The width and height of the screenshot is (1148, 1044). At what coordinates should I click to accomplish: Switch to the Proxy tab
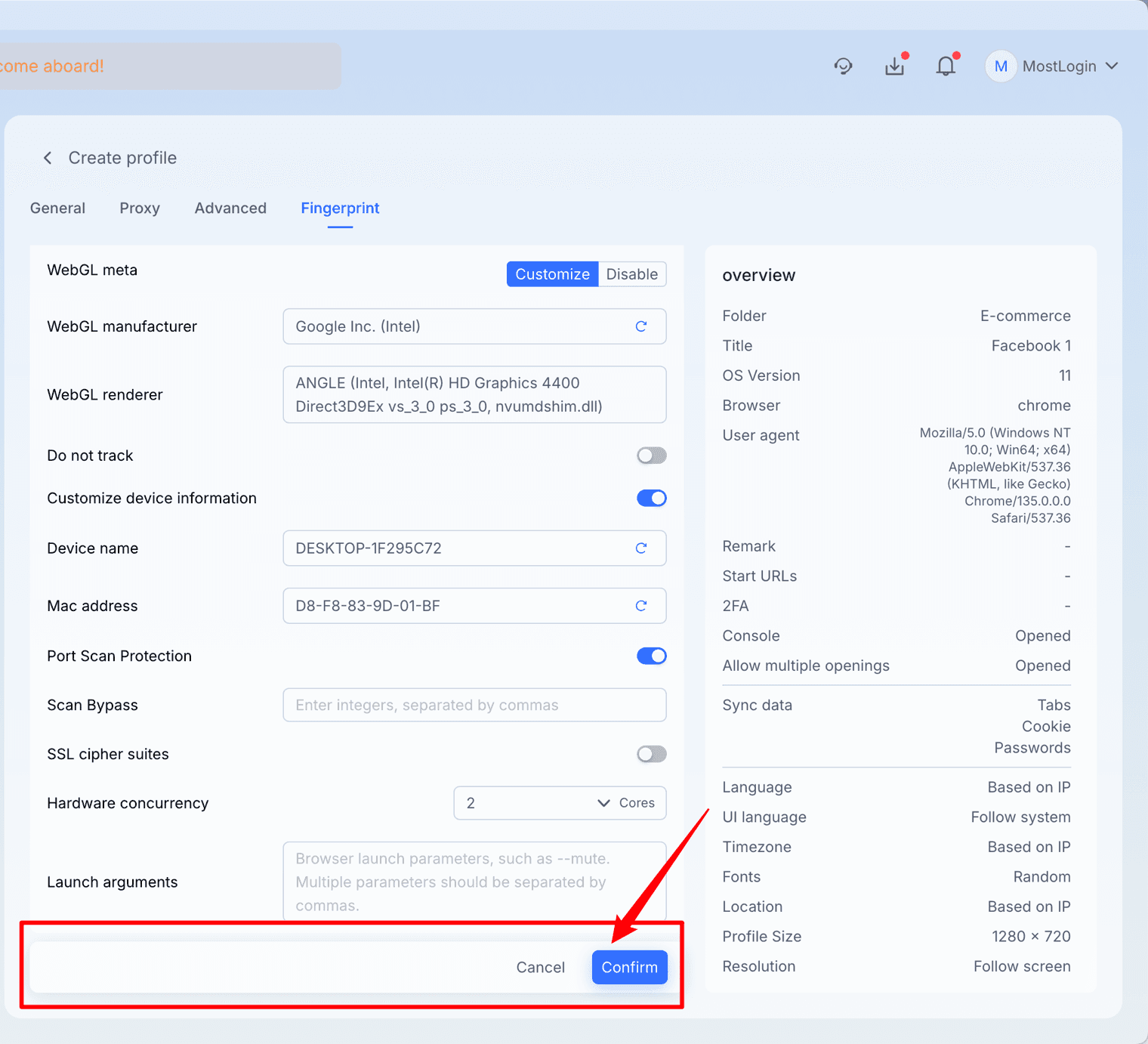(x=139, y=208)
